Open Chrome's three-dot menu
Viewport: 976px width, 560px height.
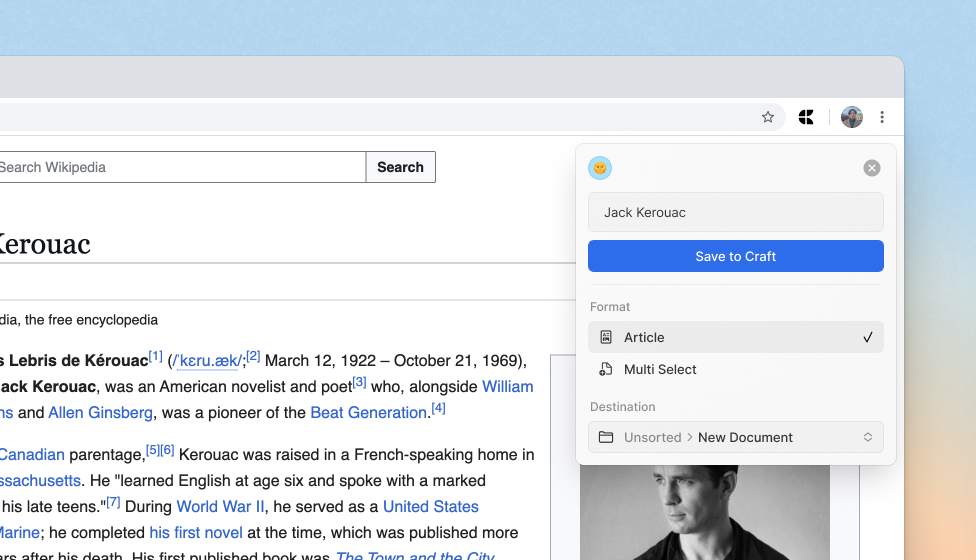(x=882, y=117)
